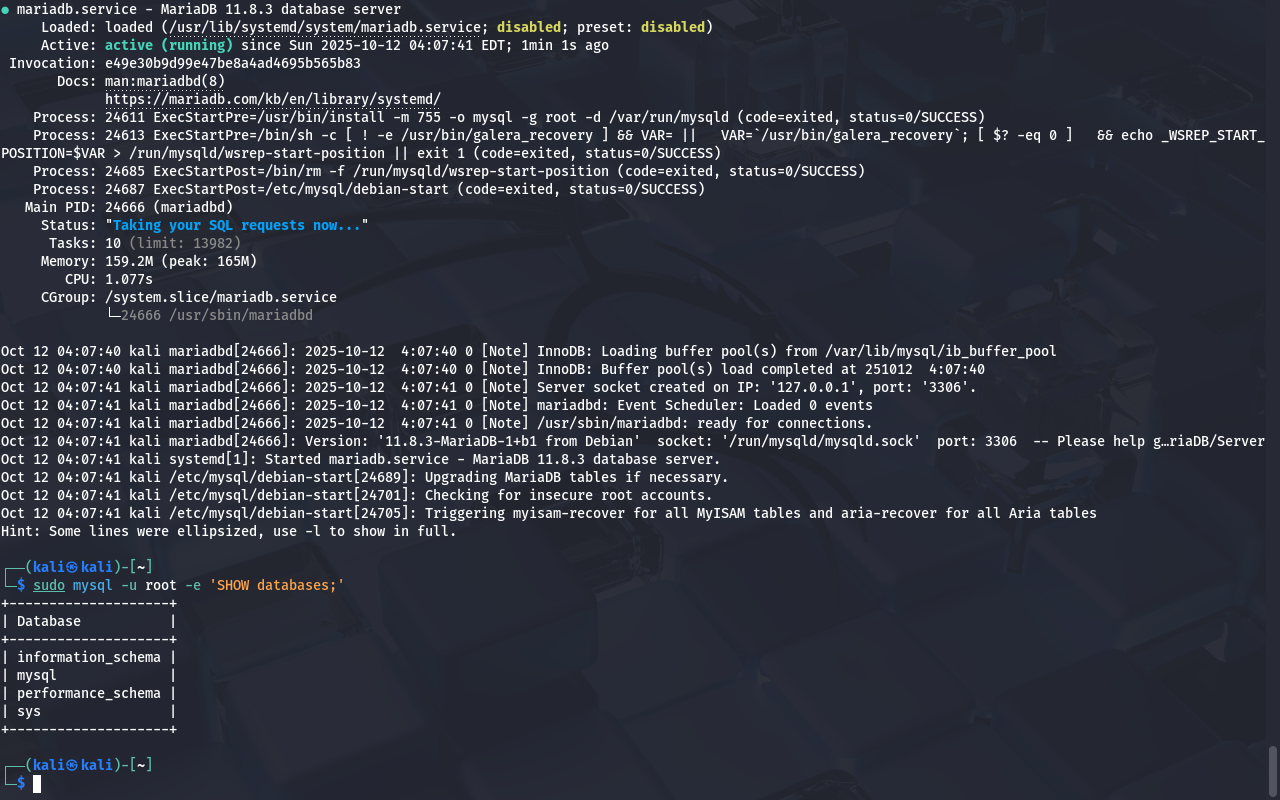Click the 'SHOW databases;' quoted query string
1280x800 pixels.
pos(277,585)
